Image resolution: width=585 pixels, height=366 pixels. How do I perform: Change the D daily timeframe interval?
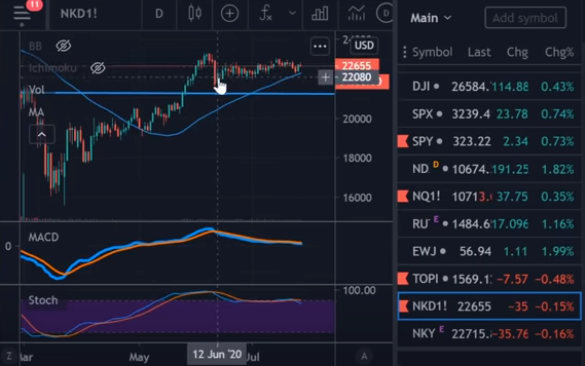(x=159, y=14)
